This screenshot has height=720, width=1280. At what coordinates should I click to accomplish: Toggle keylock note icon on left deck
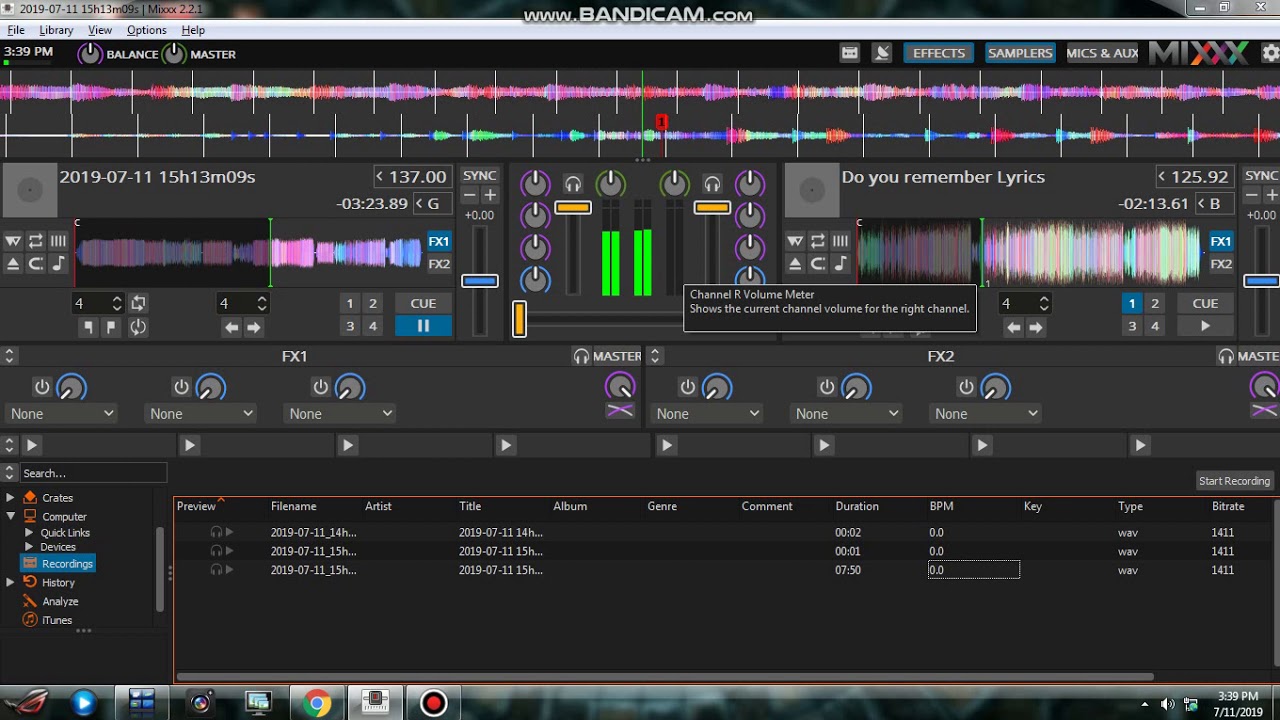59,264
